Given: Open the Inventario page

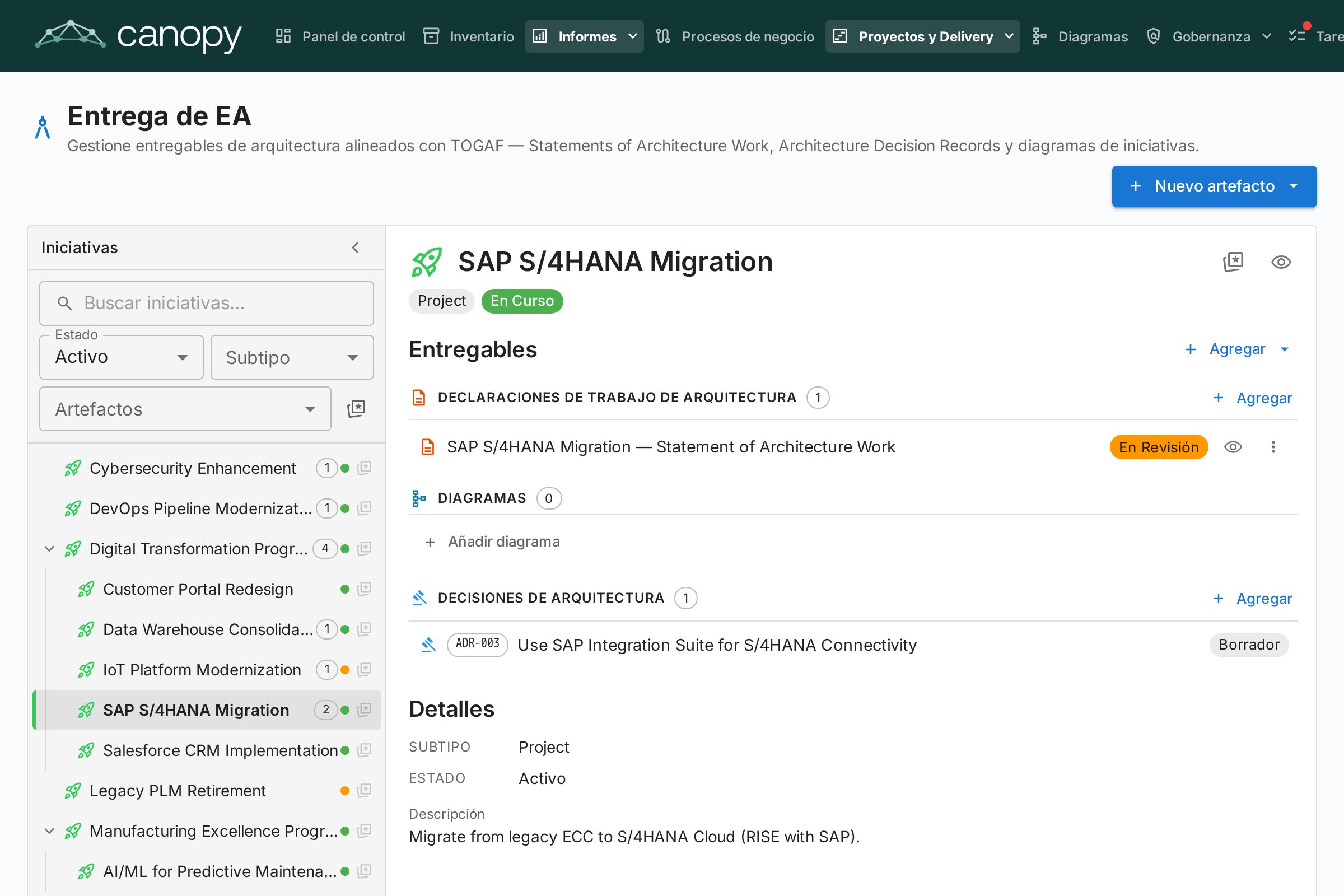Looking at the screenshot, I should [468, 36].
